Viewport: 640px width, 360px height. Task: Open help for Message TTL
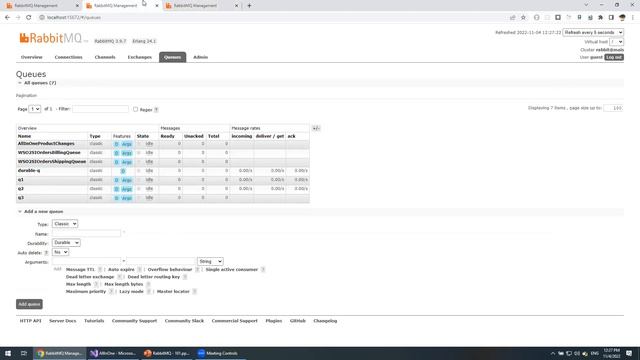point(100,270)
